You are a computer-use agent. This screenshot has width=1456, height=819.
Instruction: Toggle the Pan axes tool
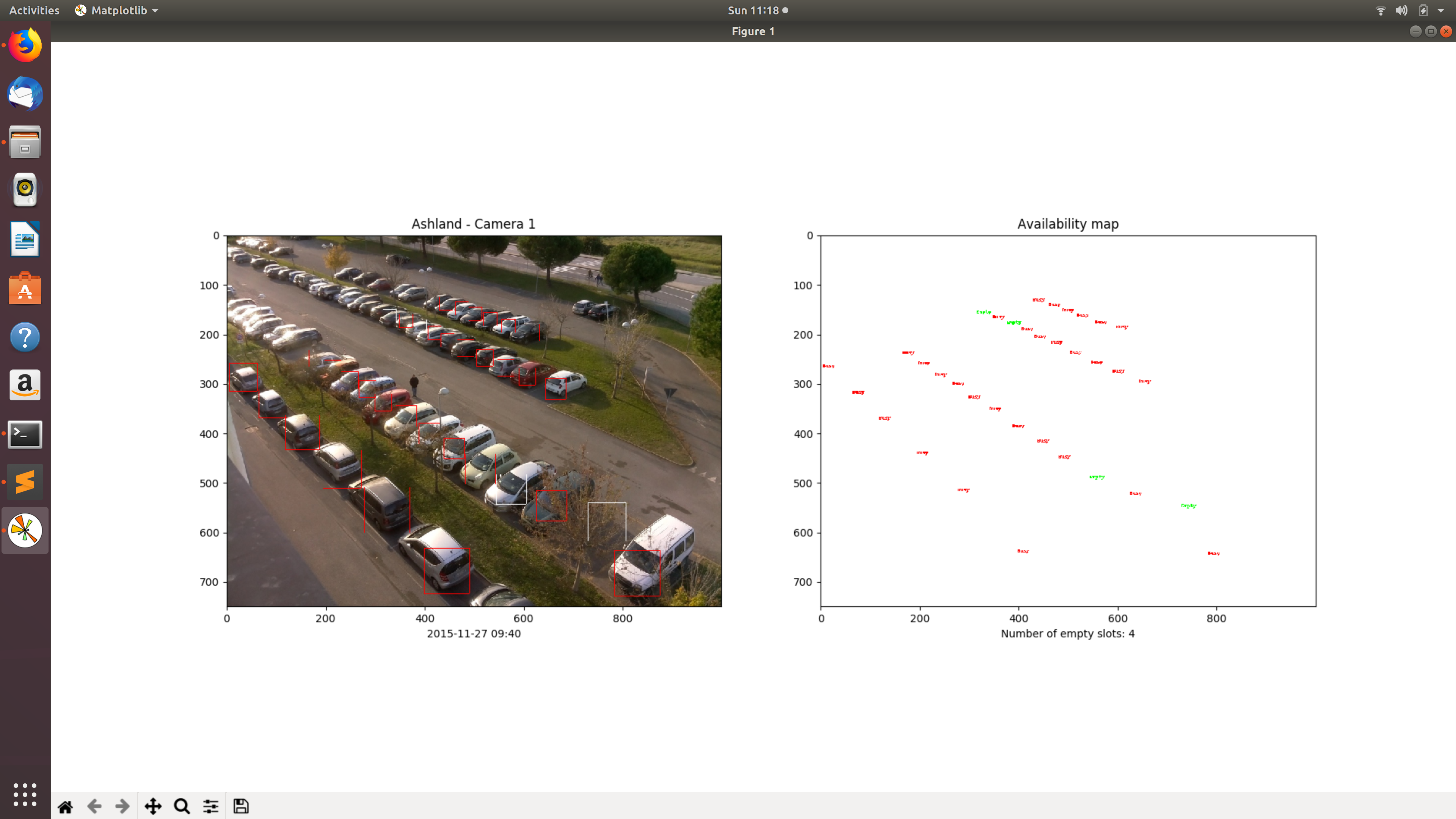[152, 806]
